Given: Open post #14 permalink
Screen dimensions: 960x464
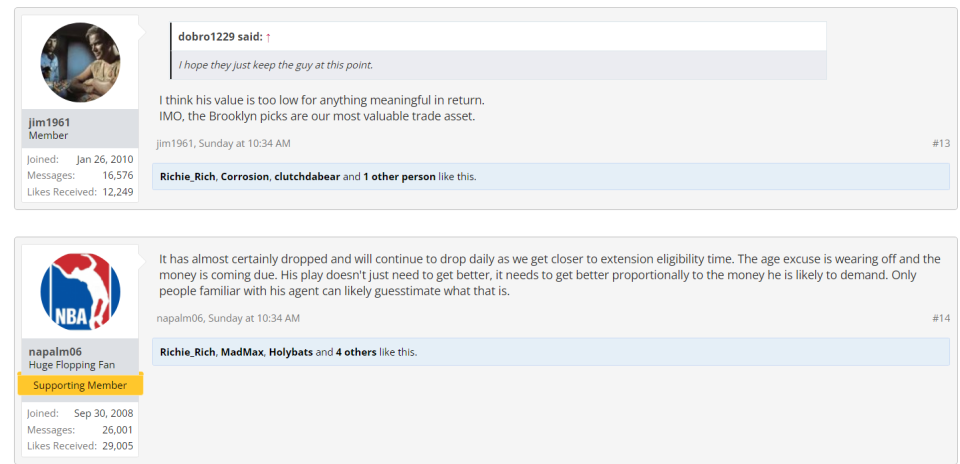Looking at the screenshot, I should pyautogui.click(x=941, y=318).
